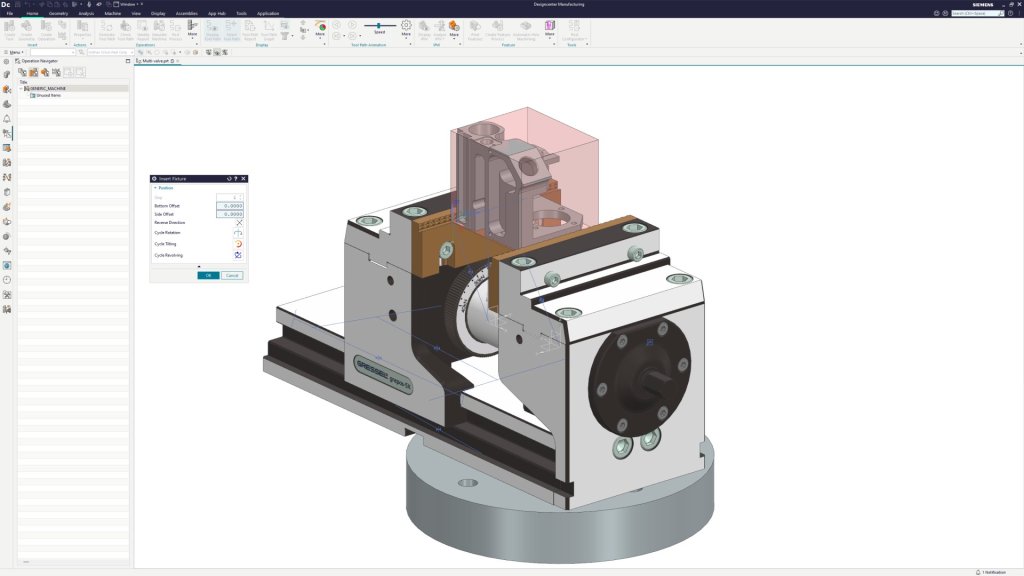
Task: Cancel the Insert Fixture dialog
Action: point(232,275)
